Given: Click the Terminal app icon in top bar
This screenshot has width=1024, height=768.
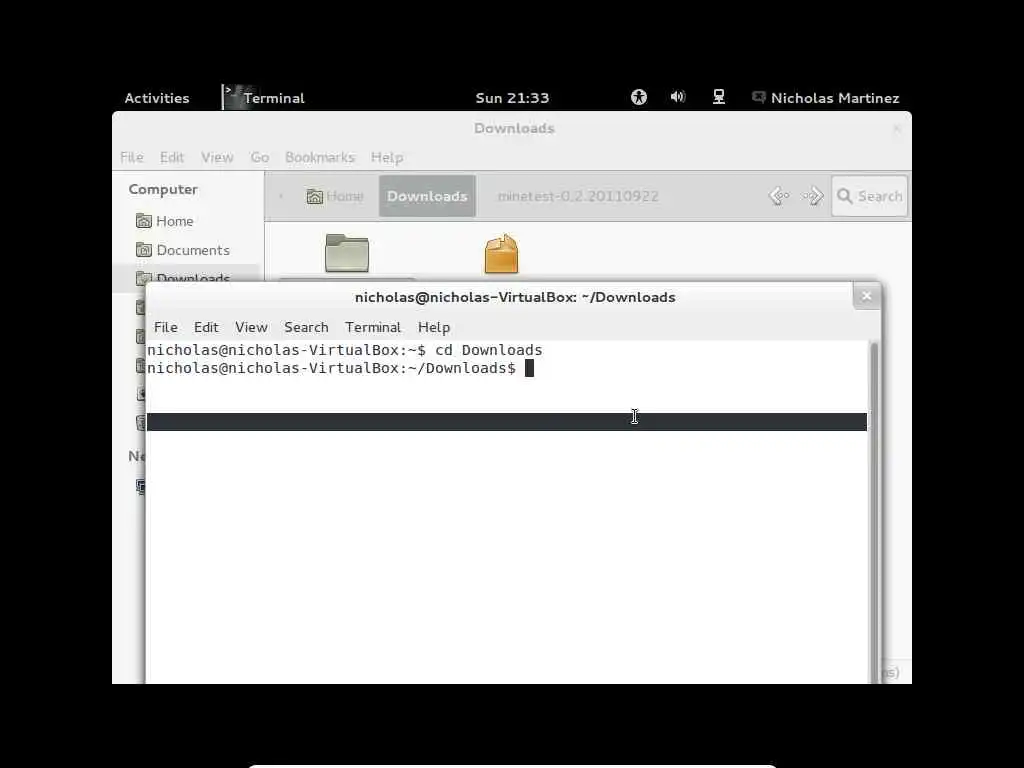Looking at the screenshot, I should [x=235, y=97].
